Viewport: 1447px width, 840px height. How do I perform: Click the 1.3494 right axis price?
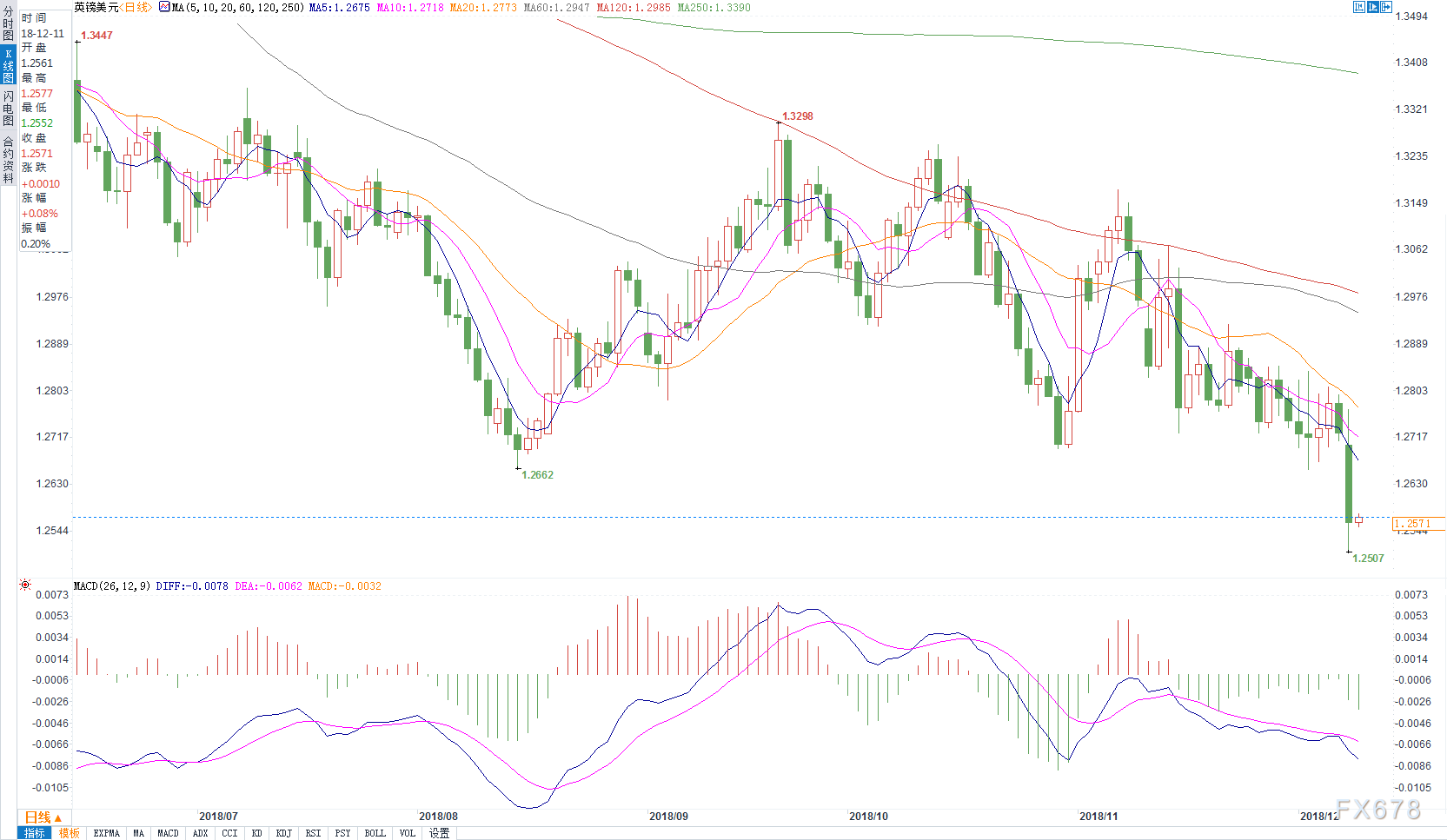tap(1411, 17)
